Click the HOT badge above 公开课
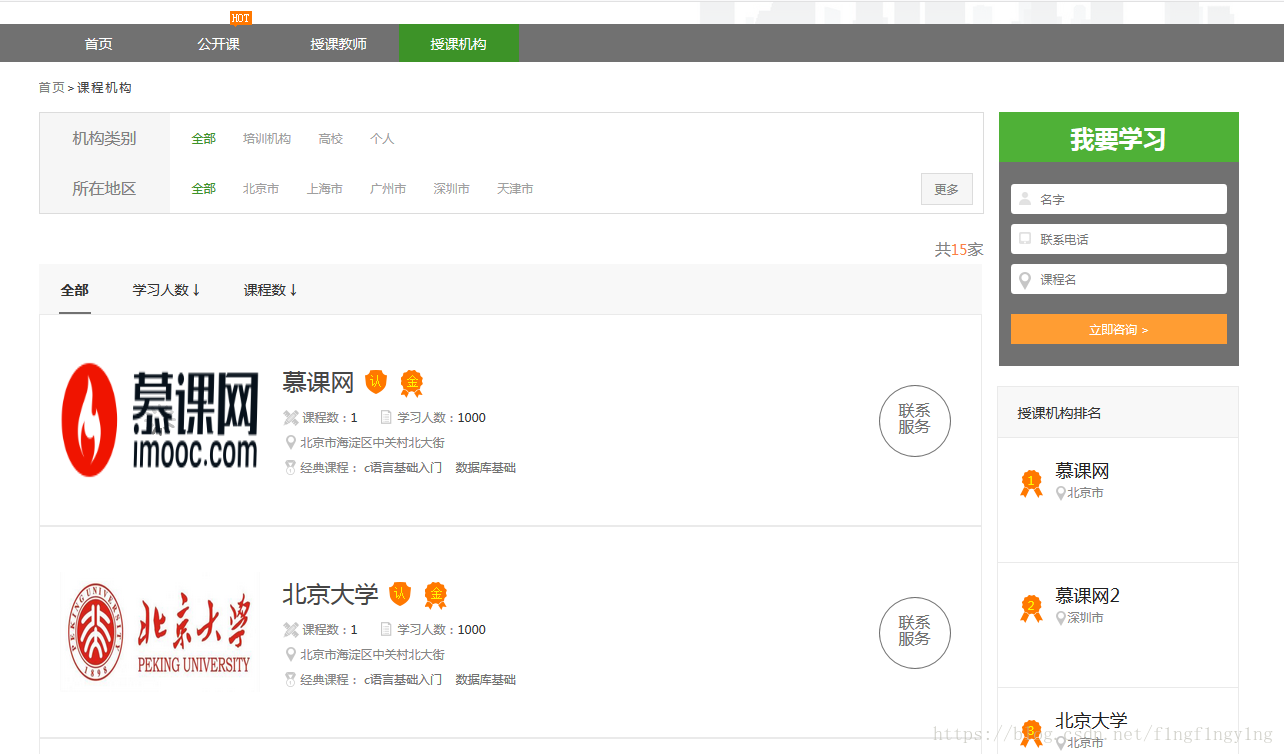The image size is (1284, 754). (241, 18)
